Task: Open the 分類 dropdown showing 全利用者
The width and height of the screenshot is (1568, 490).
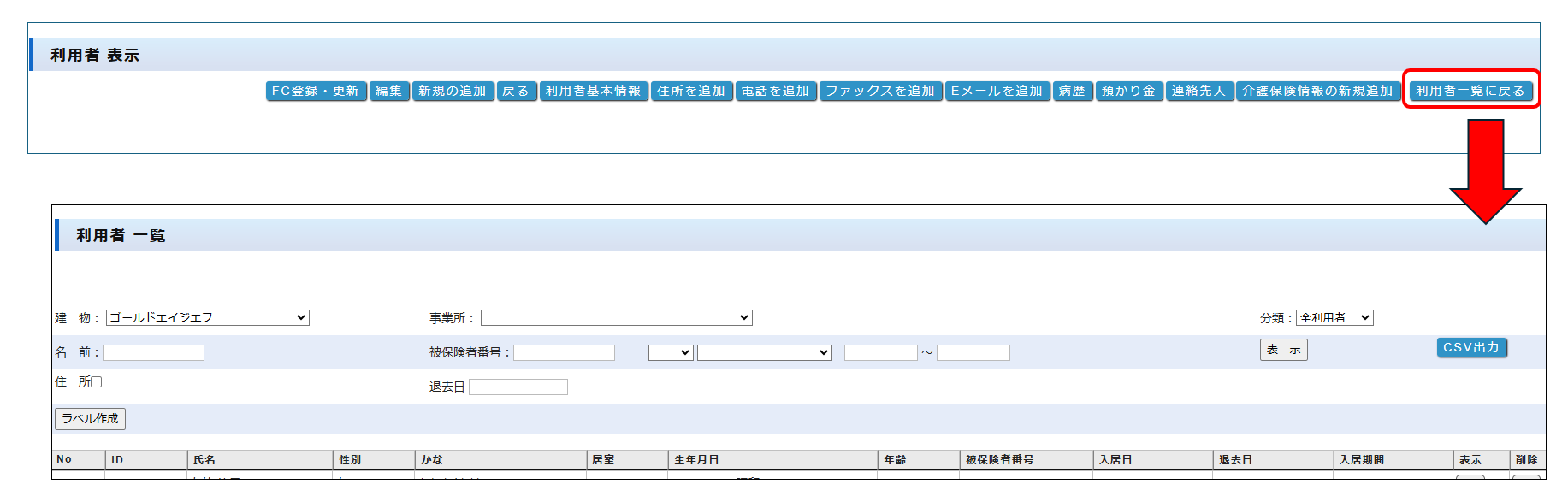Action: point(1334,318)
